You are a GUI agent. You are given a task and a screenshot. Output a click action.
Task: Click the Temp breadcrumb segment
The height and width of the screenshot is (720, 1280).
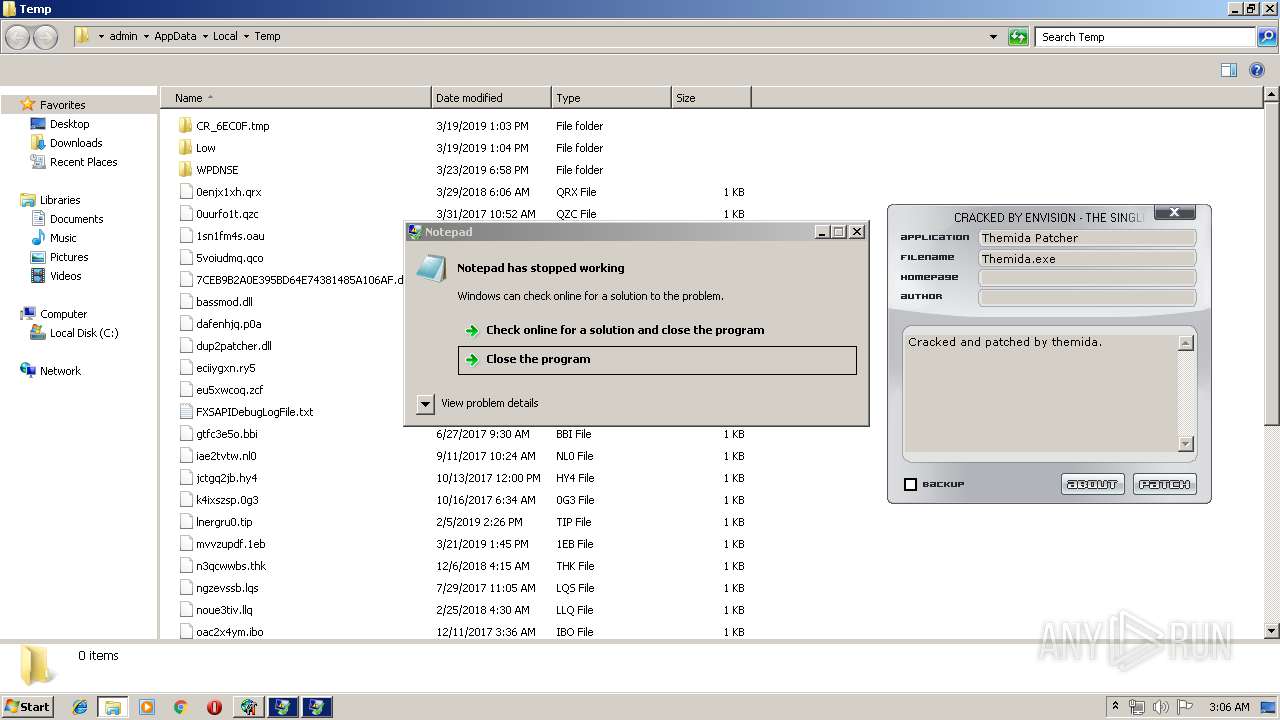click(267, 37)
